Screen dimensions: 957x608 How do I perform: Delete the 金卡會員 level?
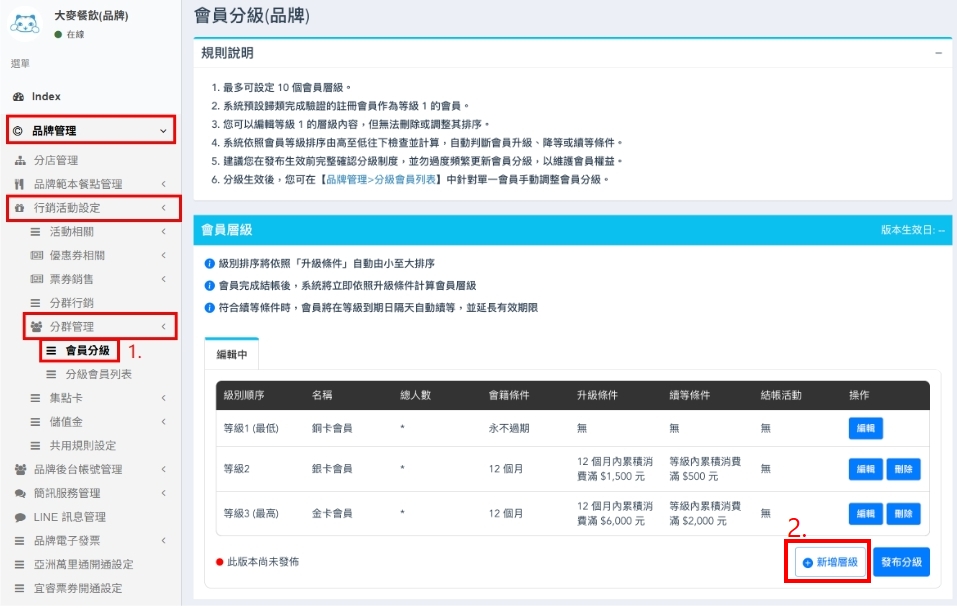pos(903,513)
